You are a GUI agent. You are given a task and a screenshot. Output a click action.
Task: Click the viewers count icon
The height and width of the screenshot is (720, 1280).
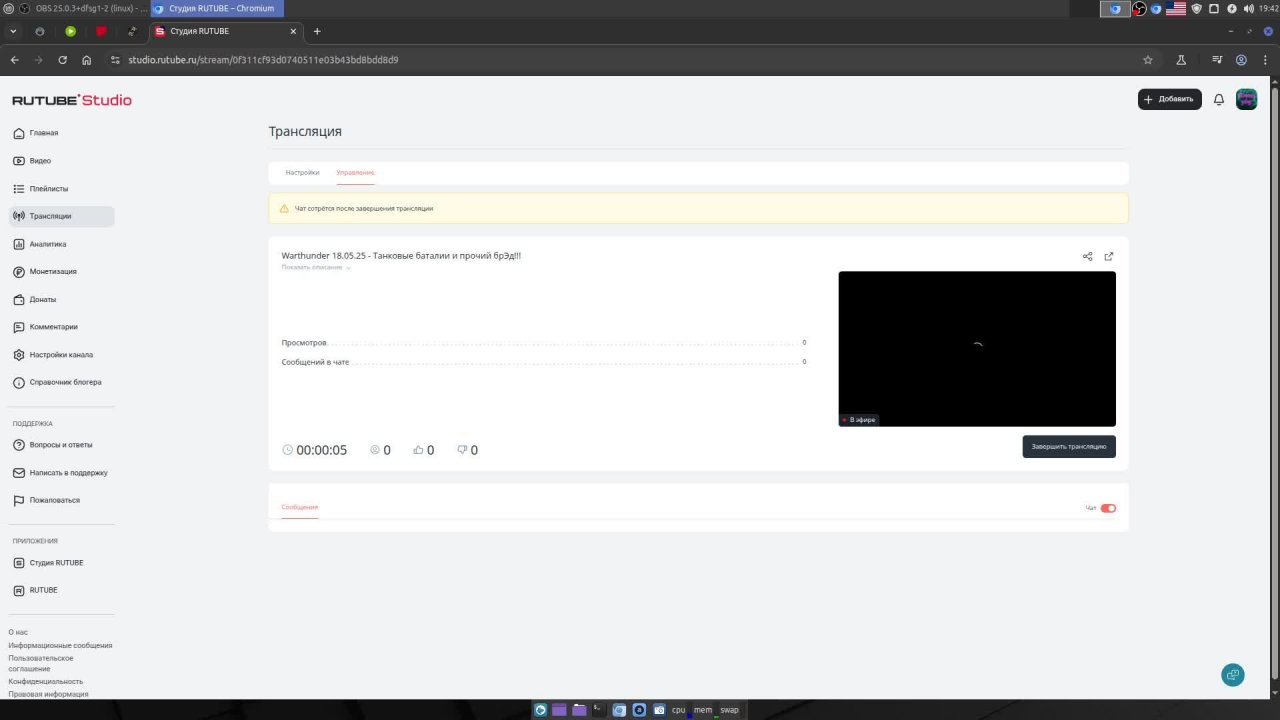tap(376, 450)
